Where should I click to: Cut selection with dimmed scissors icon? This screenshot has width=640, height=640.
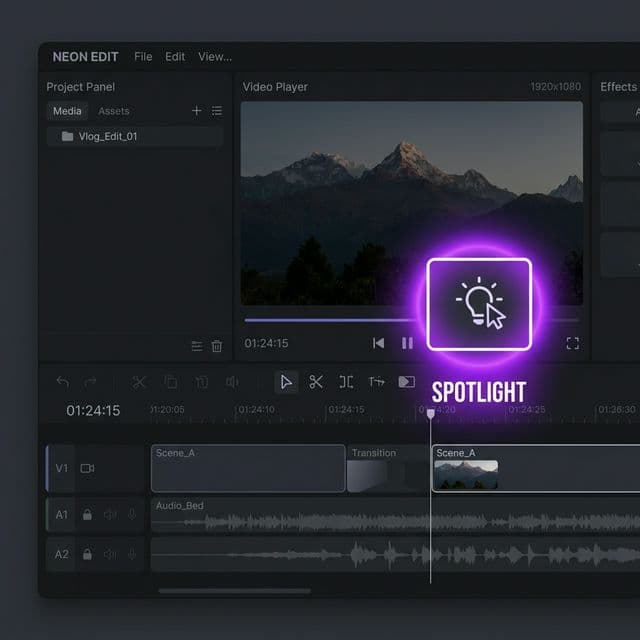138,382
